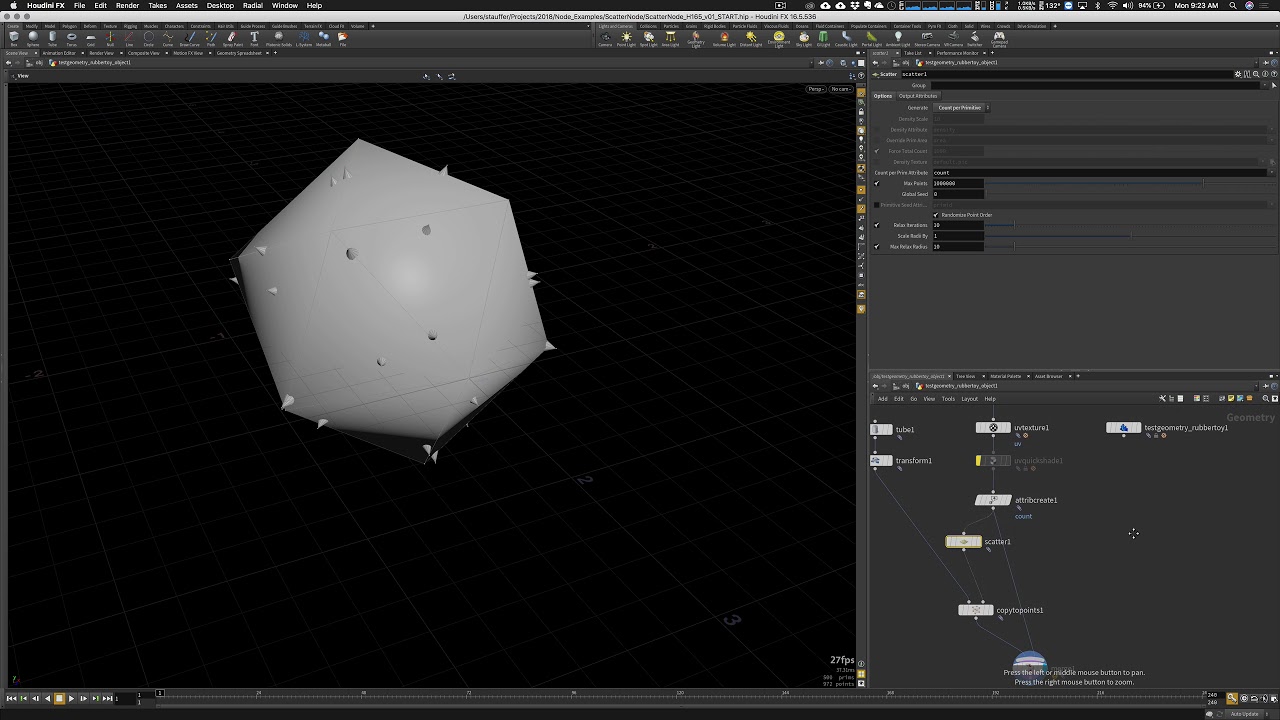Click the Platonic Solids shelf tool

point(279,38)
